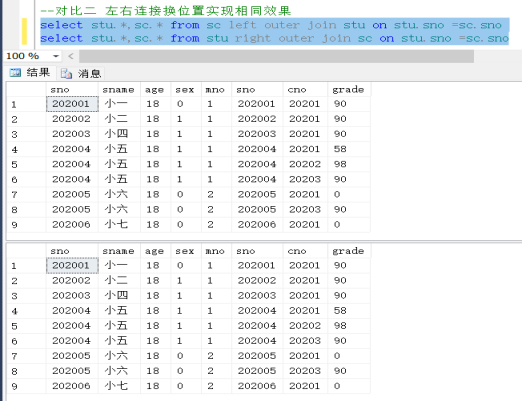The width and height of the screenshot is (522, 402).
Task: Select row 9 header in first grid
Action: click(x=26, y=225)
